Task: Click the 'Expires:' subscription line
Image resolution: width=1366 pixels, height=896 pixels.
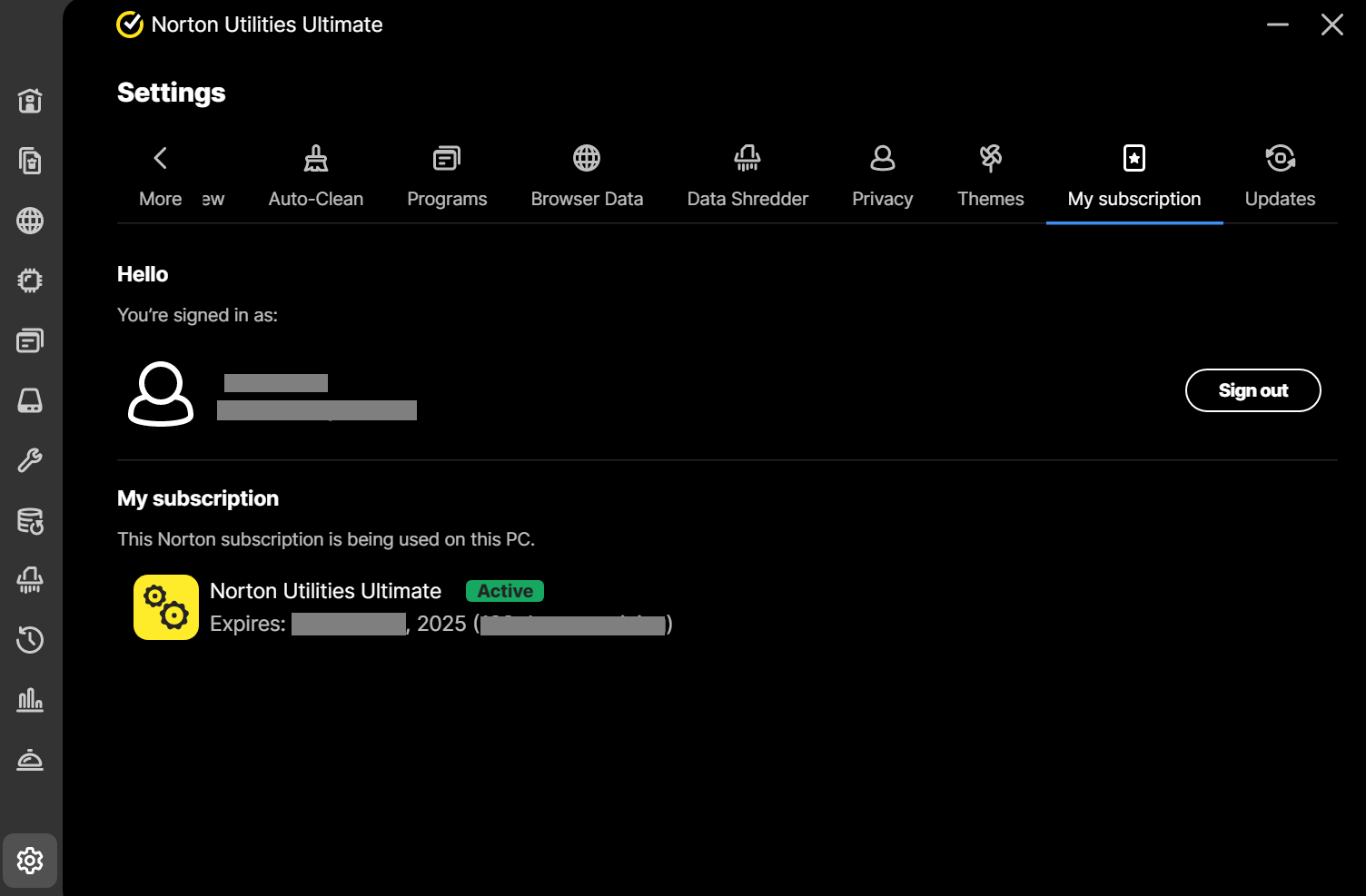Action: click(x=441, y=624)
